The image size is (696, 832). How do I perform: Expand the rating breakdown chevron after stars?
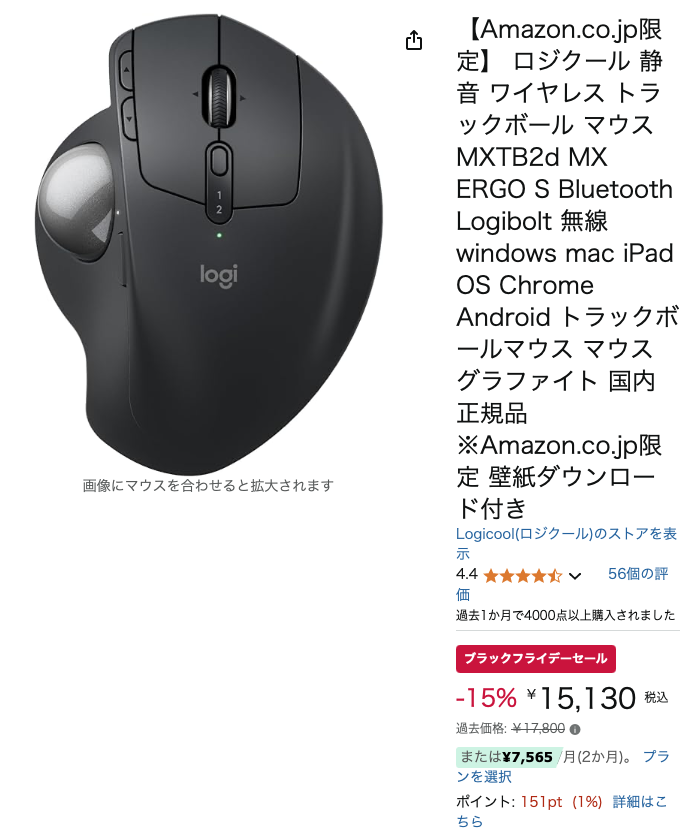575,576
